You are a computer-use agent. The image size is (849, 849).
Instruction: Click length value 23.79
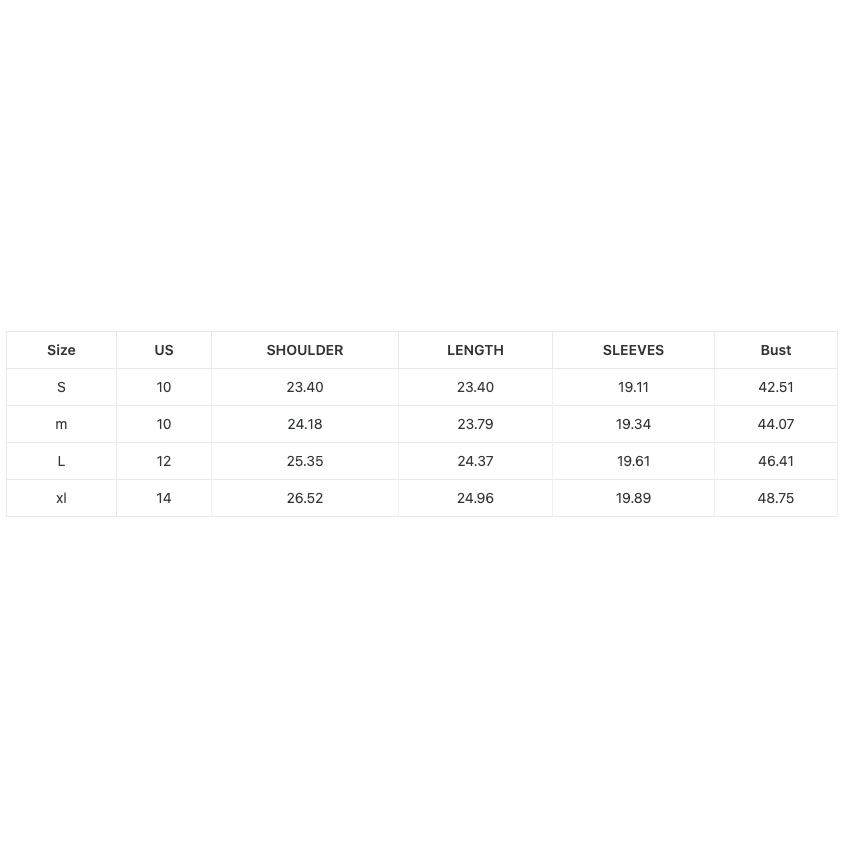tap(475, 424)
